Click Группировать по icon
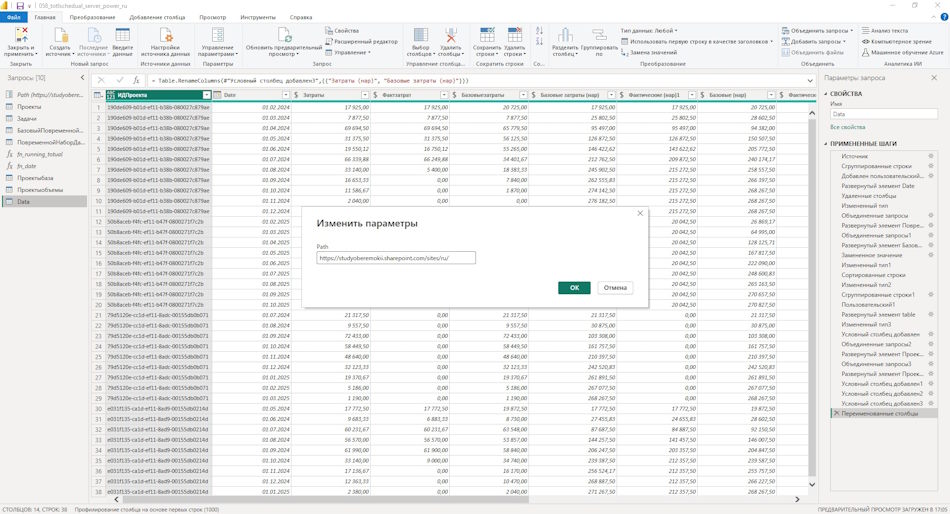Screen dimensions: 950x514 pyautogui.click(x=599, y=35)
